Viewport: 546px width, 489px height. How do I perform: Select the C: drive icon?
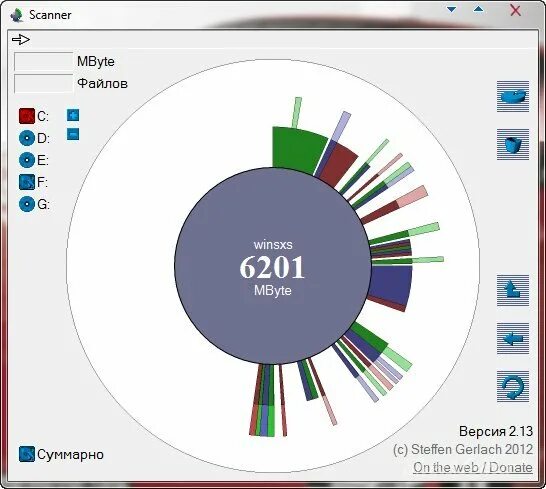(26, 116)
